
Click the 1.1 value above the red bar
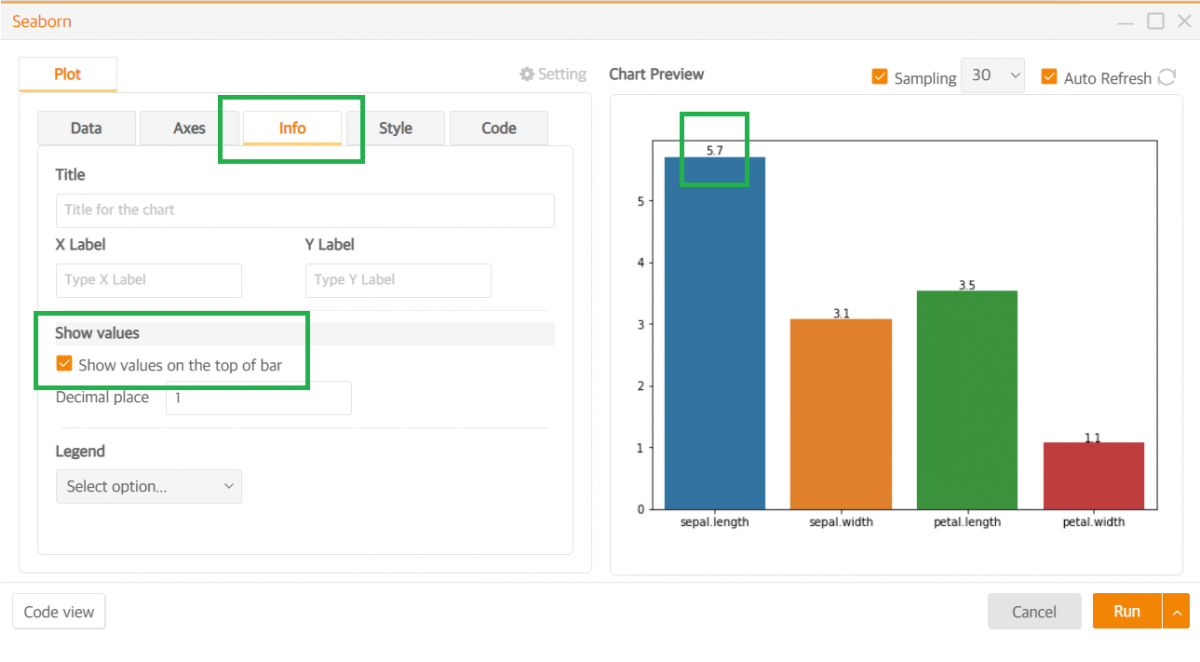tap(1093, 438)
